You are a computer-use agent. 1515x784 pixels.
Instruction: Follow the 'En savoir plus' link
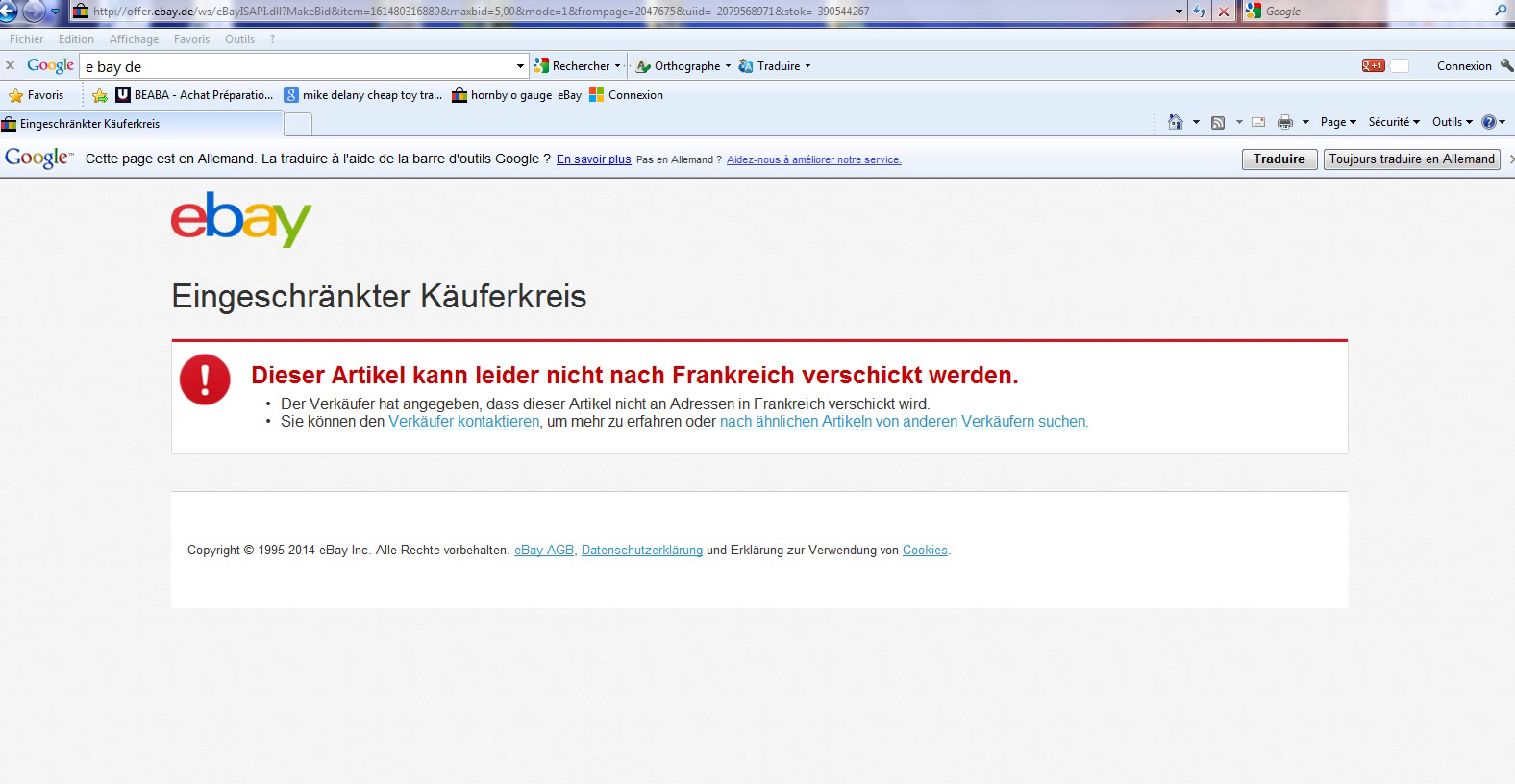pos(593,159)
